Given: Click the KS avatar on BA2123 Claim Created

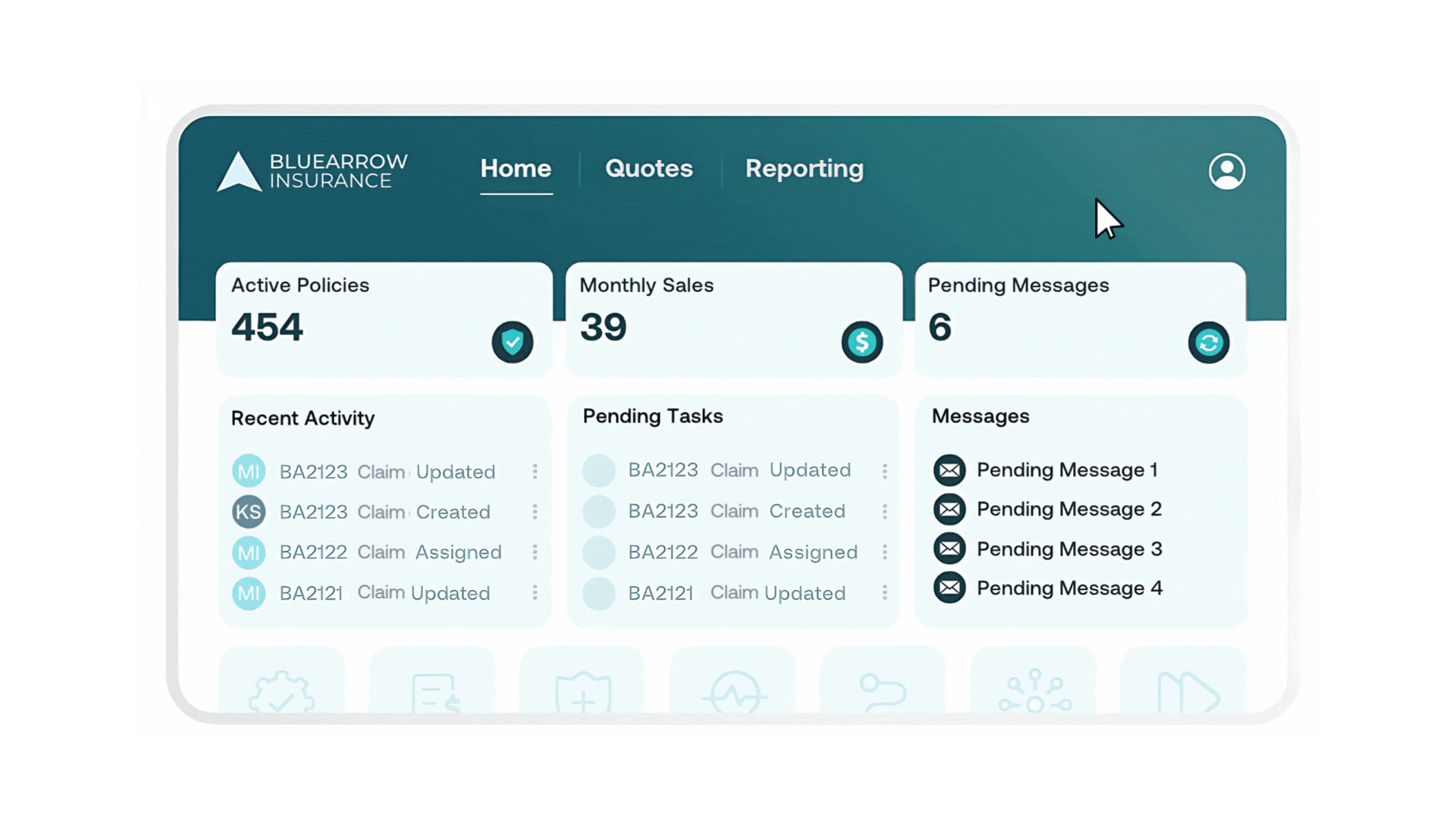Looking at the screenshot, I should (249, 512).
